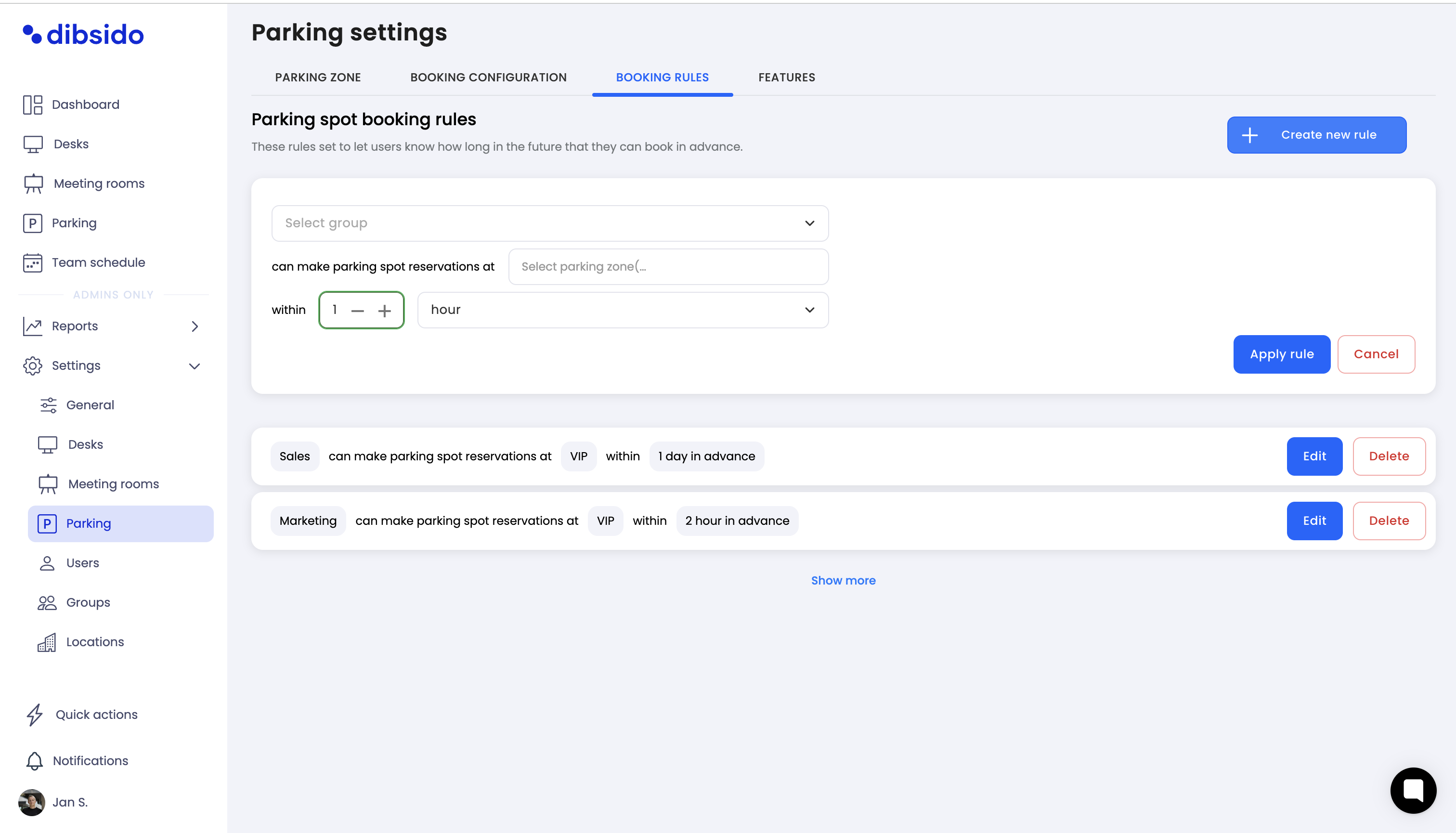Open the Features tab
Image resolution: width=1456 pixels, height=833 pixels.
786,77
